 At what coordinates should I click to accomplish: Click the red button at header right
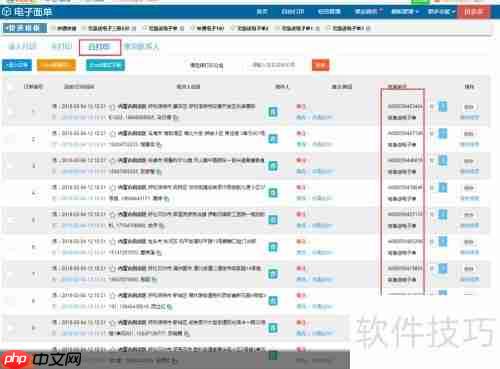click(474, 12)
